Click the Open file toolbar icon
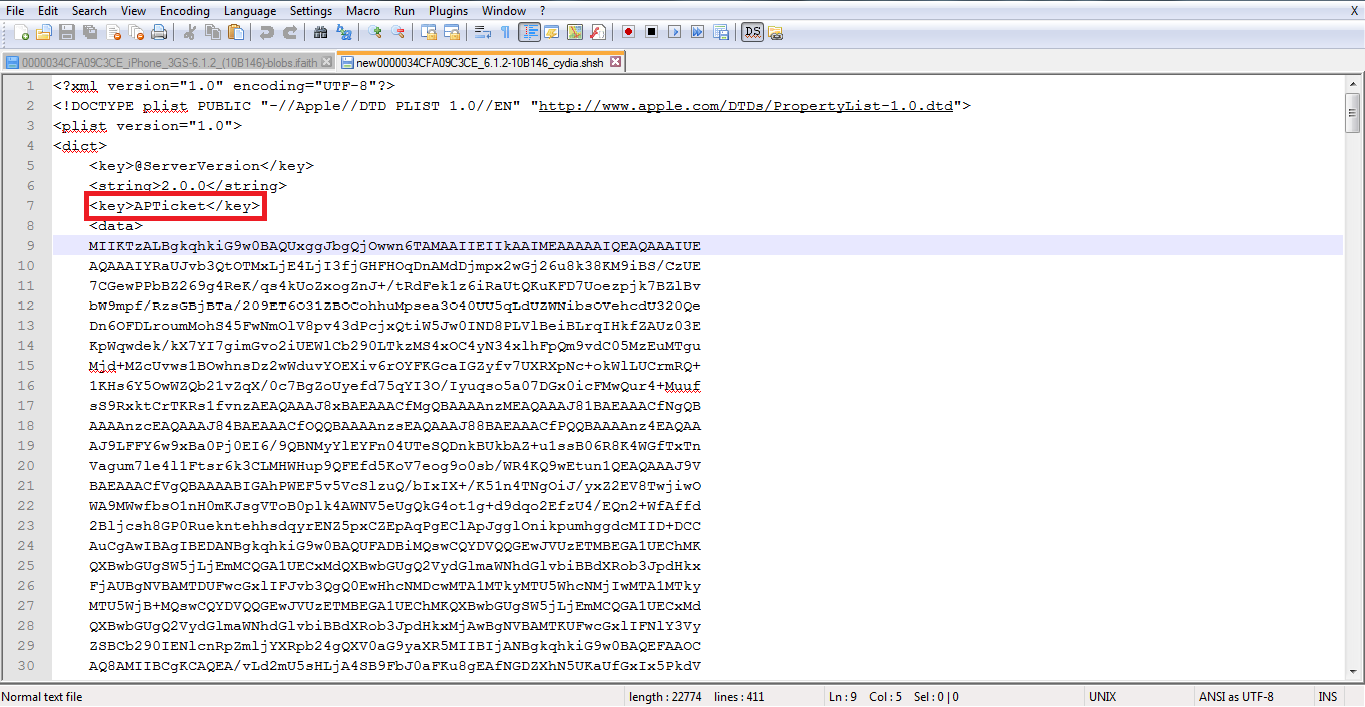The height and width of the screenshot is (707, 1365). 44,32
